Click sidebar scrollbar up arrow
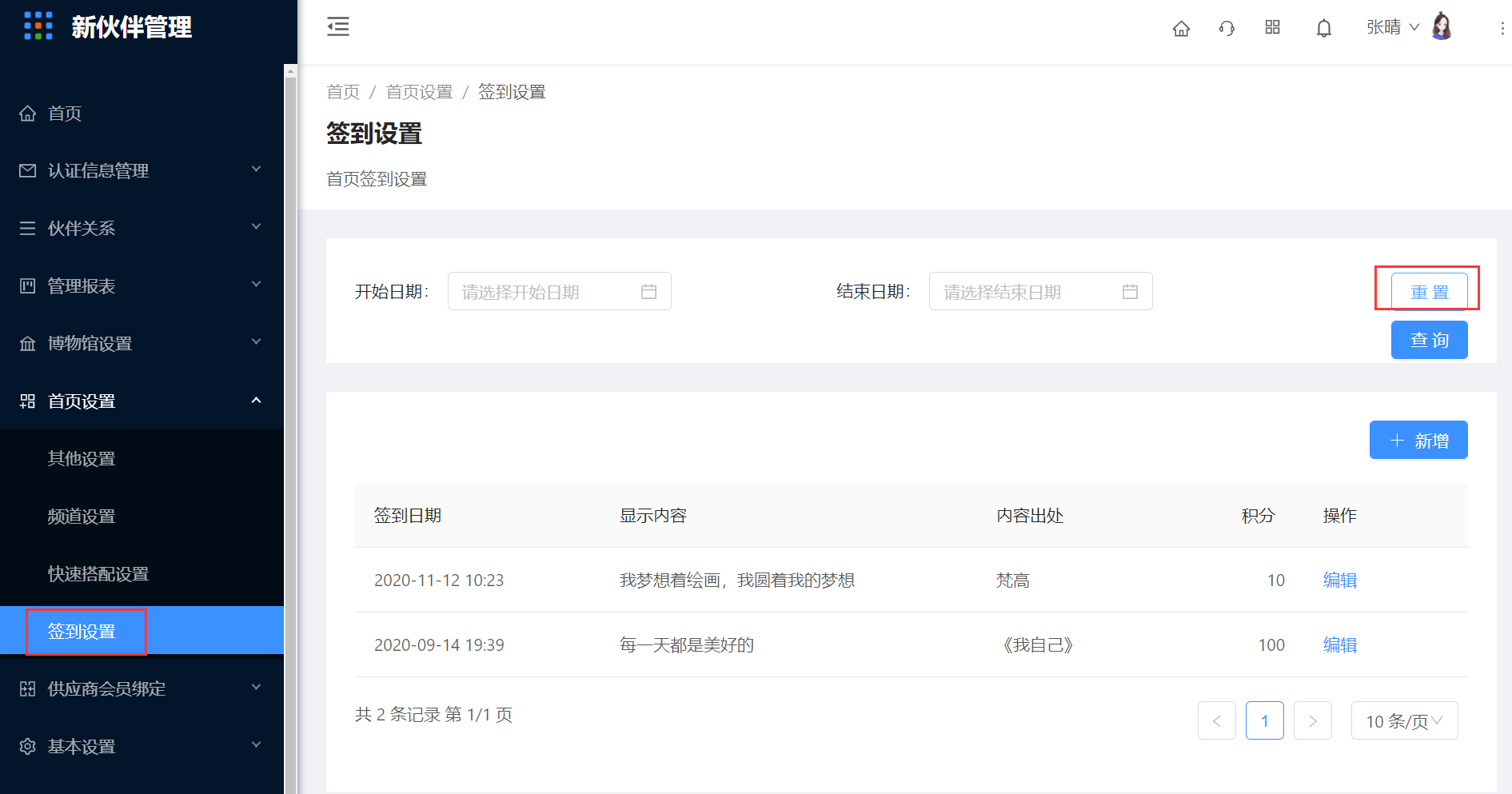The width and height of the screenshot is (1512, 794). click(290, 71)
